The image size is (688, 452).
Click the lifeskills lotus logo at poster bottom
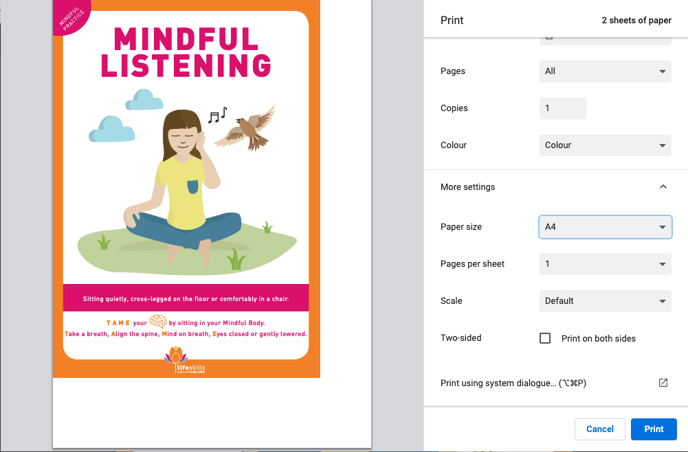176,360
